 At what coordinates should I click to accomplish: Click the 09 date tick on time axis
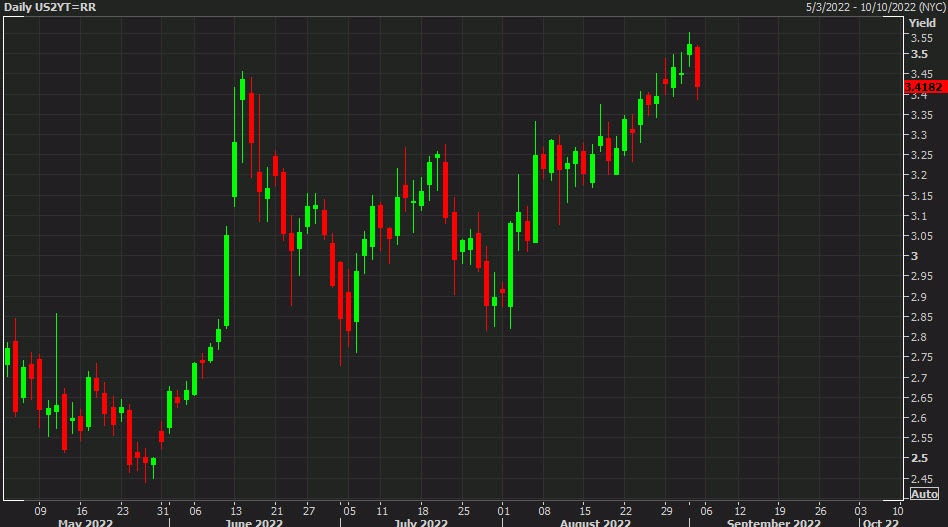pyautogui.click(x=40, y=511)
